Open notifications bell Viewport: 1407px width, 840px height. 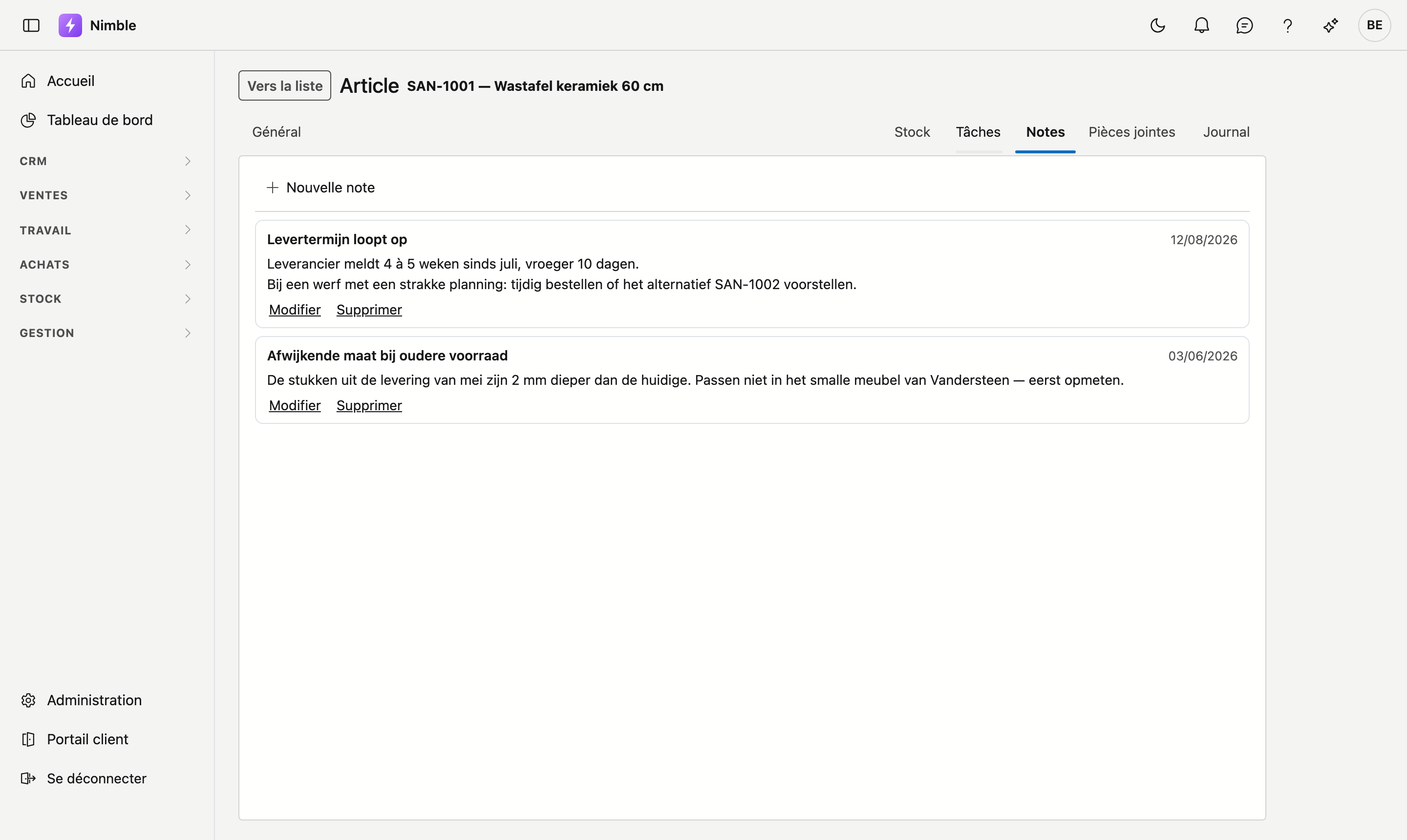(x=1201, y=25)
